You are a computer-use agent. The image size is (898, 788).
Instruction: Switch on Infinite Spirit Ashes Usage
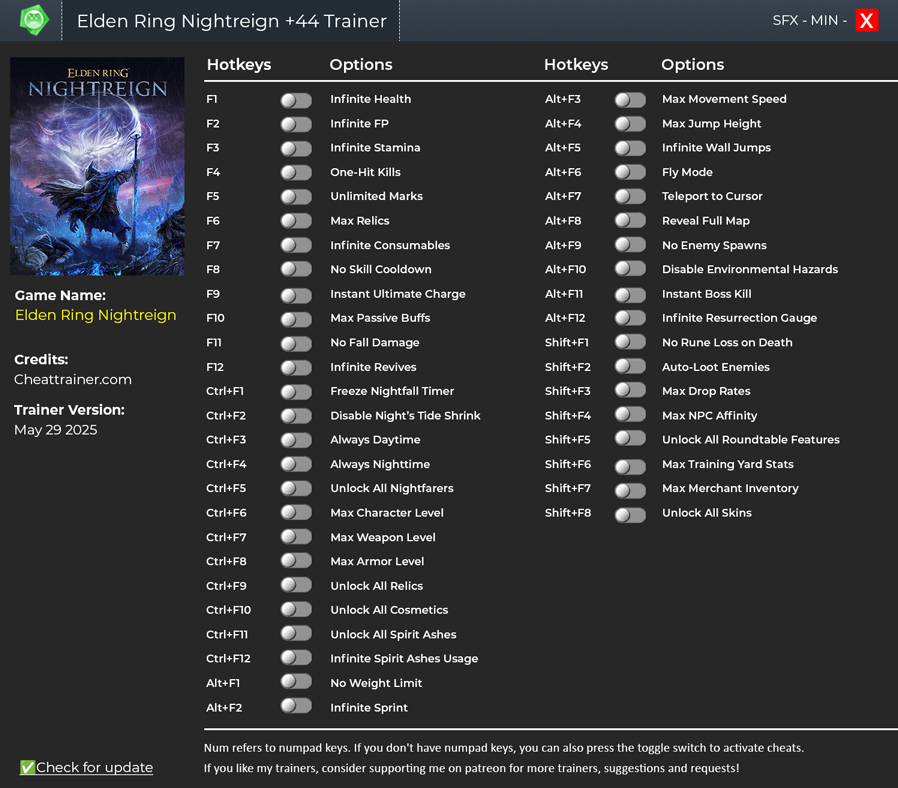(296, 657)
